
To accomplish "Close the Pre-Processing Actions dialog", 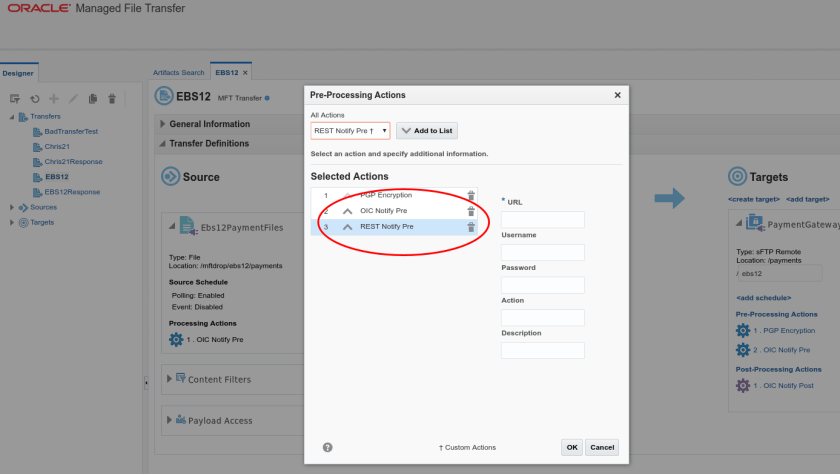I will coord(617,95).
